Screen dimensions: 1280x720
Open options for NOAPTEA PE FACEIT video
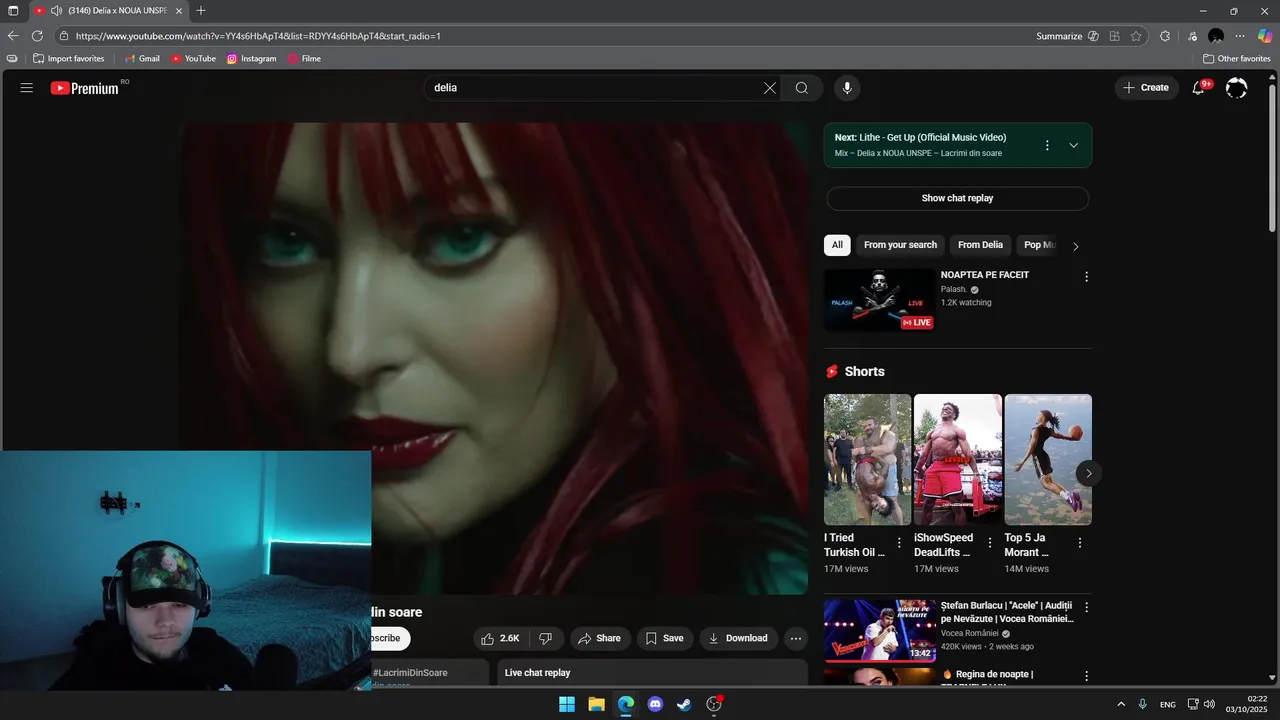[x=1086, y=277]
